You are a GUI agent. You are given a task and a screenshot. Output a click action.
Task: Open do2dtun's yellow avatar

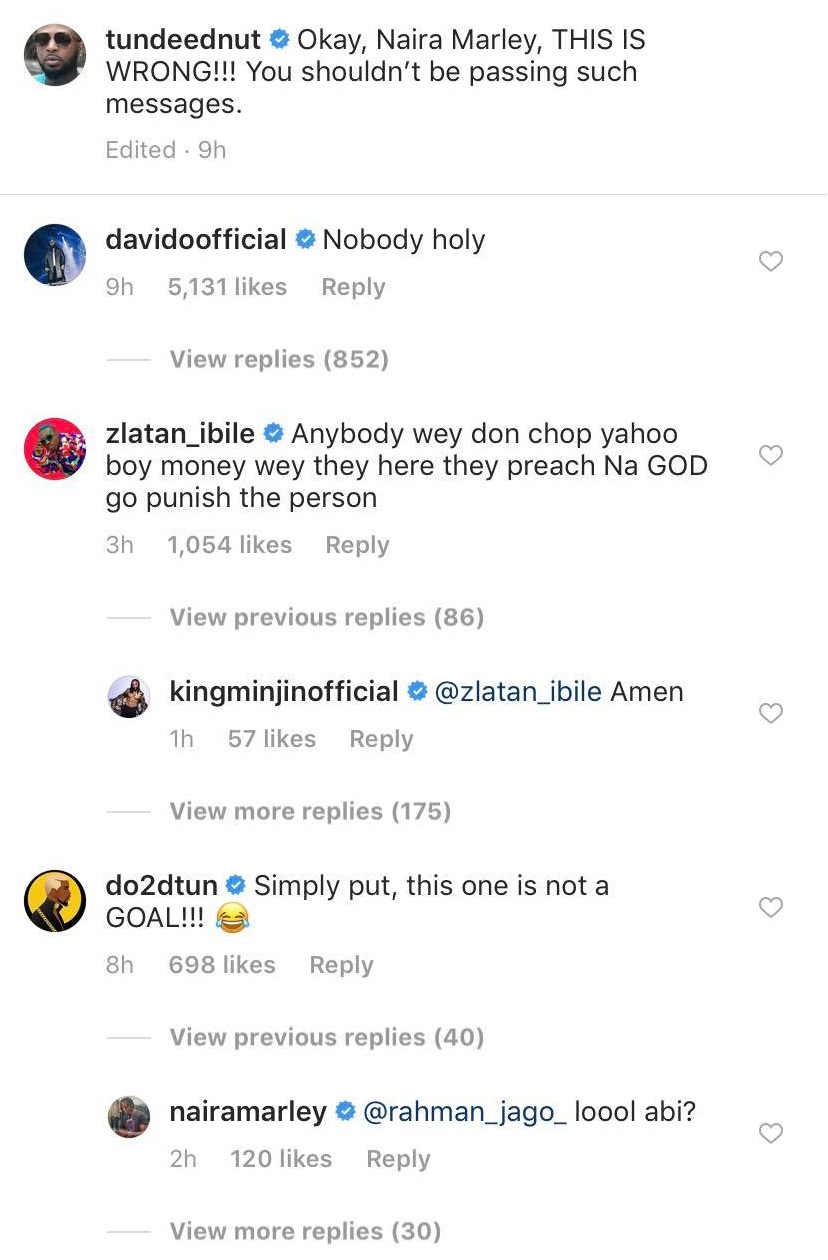point(54,901)
